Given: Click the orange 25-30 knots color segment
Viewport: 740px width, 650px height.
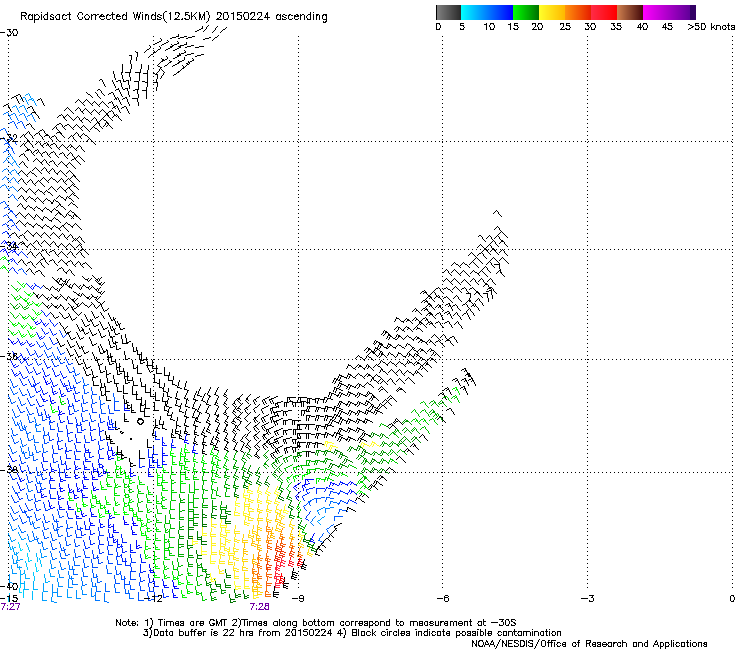Looking at the screenshot, I should [x=578, y=12].
